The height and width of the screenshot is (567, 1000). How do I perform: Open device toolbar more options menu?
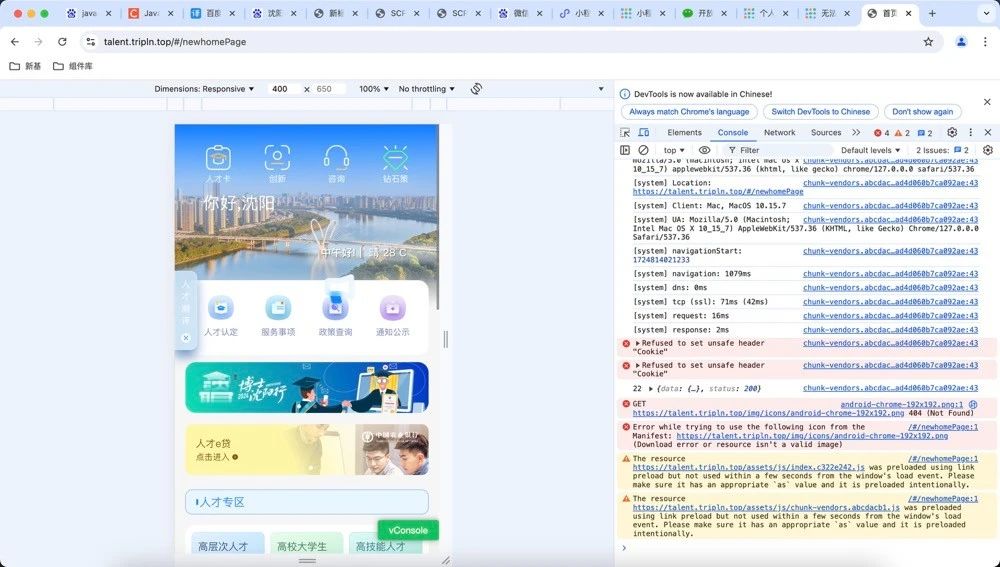coord(601,89)
